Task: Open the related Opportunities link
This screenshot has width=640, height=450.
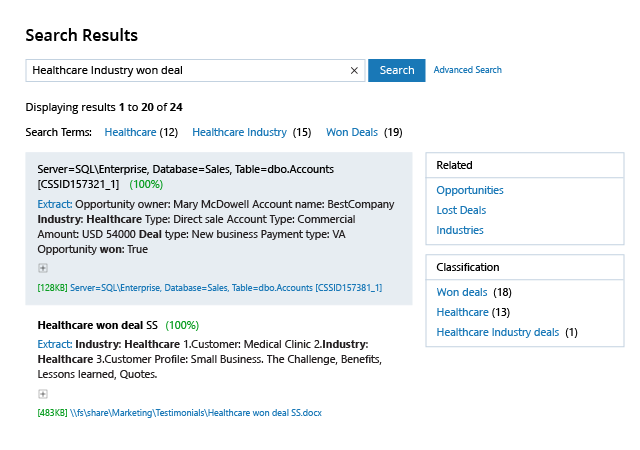Action: pyautogui.click(x=470, y=190)
